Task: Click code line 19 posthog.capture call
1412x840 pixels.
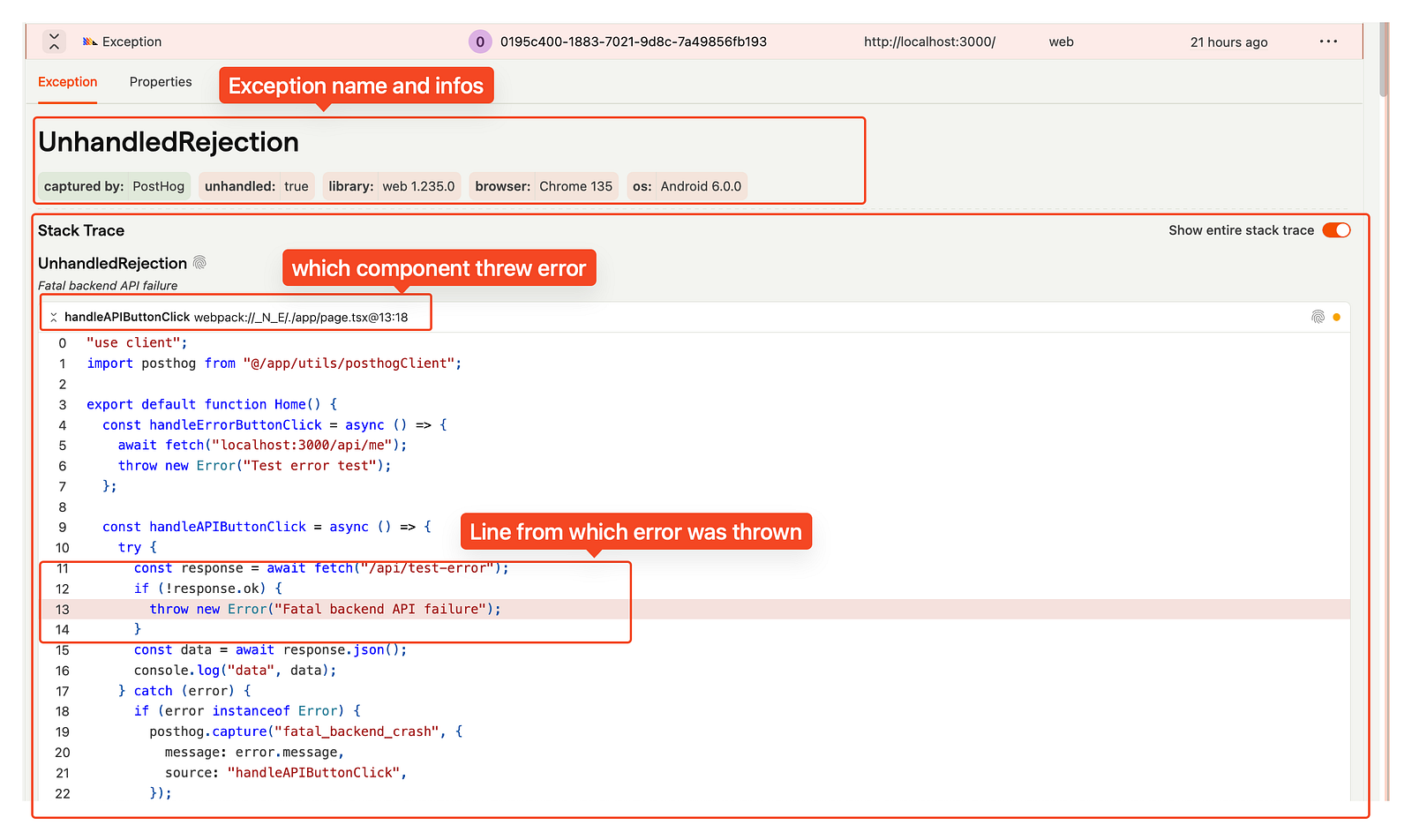Action: pos(305,731)
